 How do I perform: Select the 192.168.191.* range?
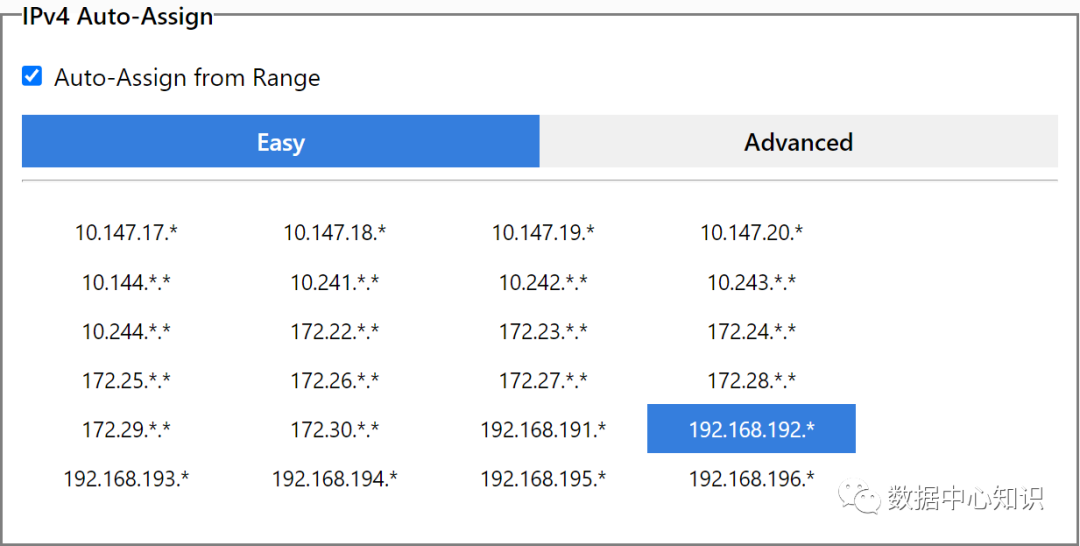tap(543, 430)
